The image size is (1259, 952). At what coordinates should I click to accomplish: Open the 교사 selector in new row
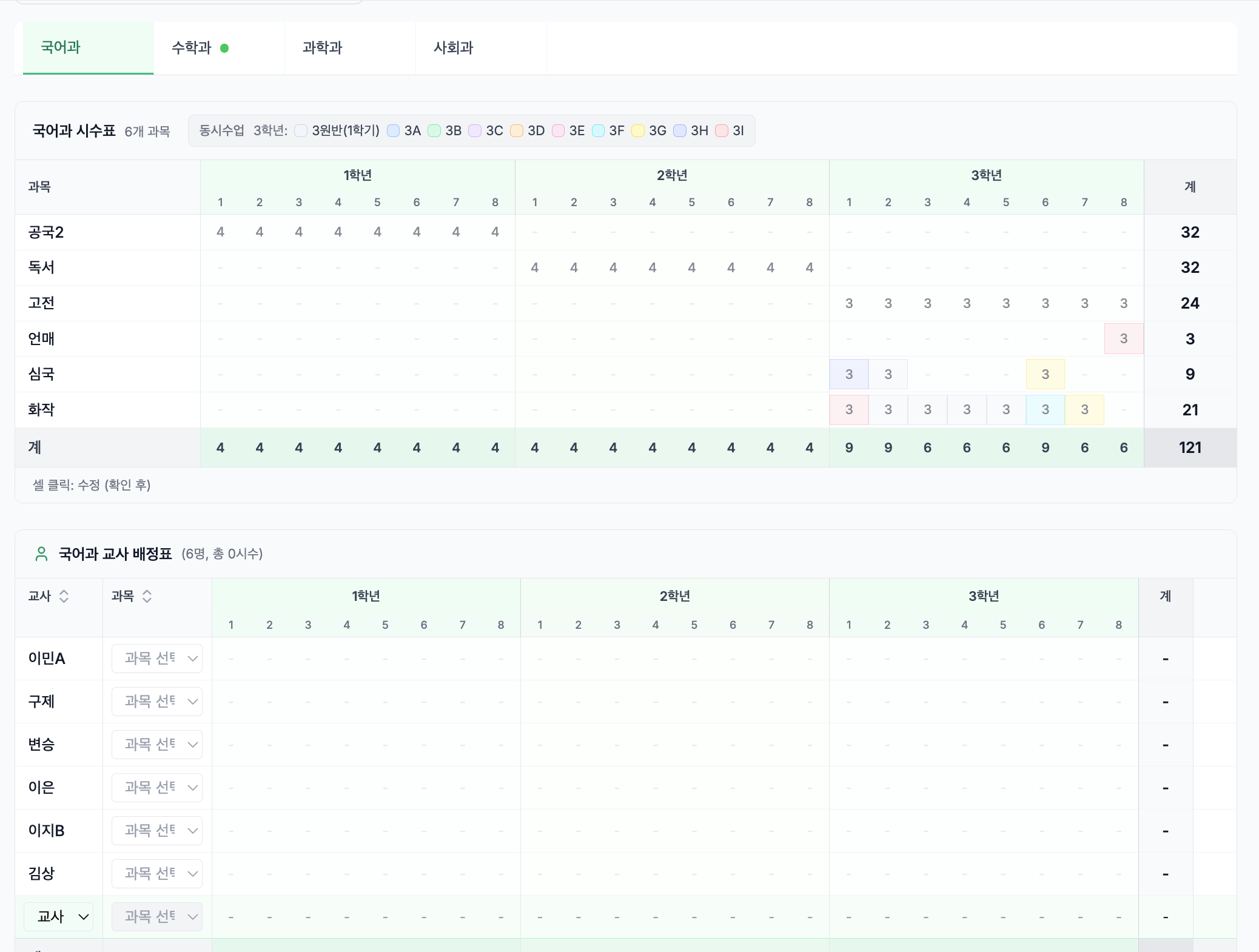(x=59, y=917)
